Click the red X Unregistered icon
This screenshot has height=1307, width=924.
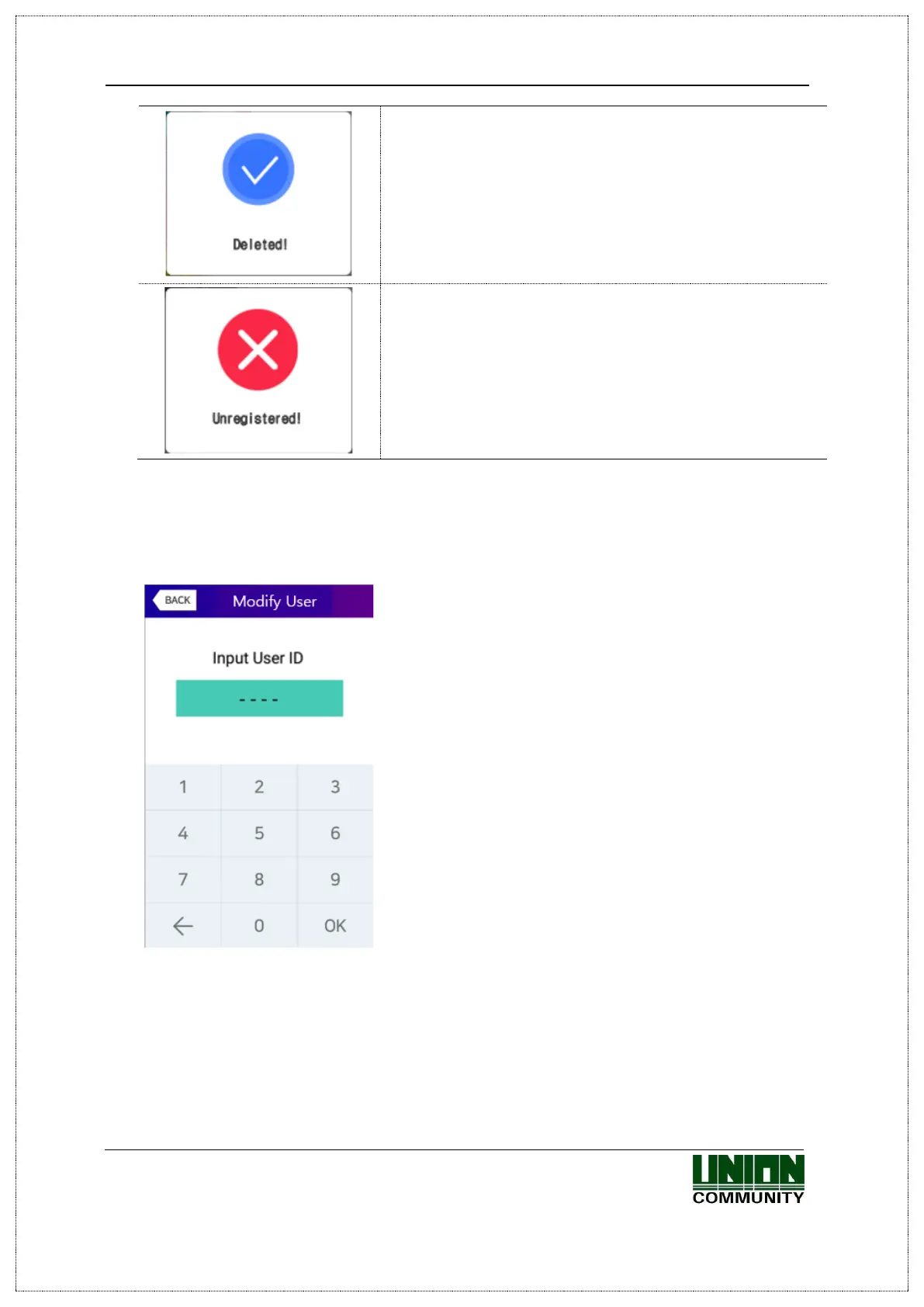tap(258, 349)
